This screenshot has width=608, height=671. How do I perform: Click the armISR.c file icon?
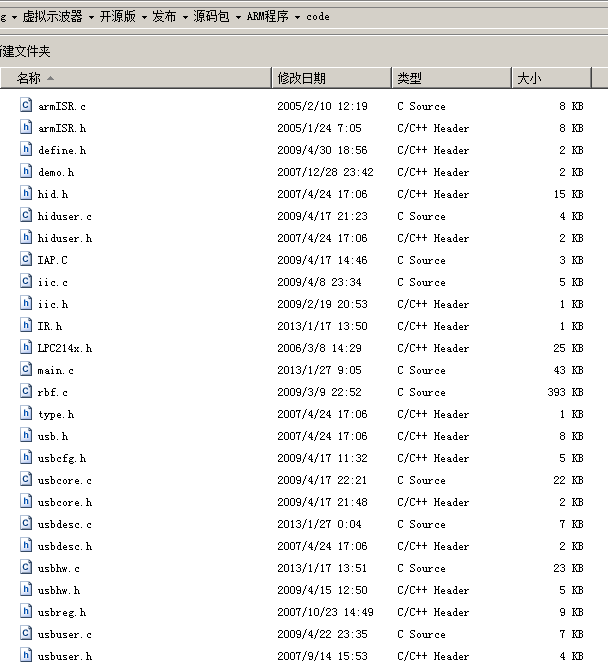26,105
